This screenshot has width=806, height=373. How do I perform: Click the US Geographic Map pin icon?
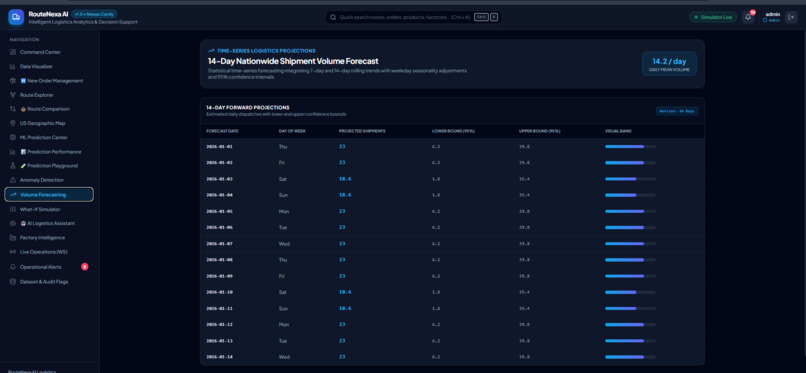click(13, 123)
